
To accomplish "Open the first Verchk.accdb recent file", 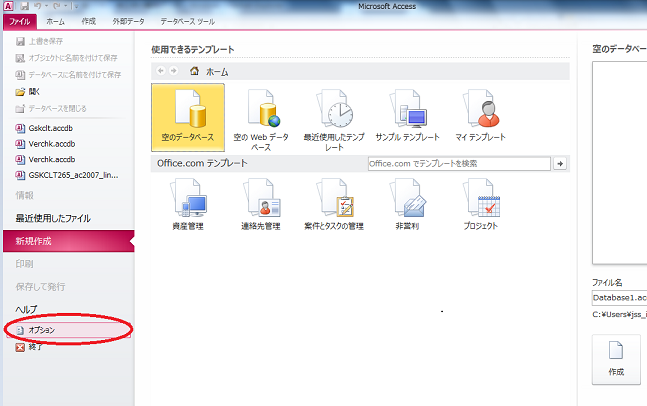I will click(45, 144).
